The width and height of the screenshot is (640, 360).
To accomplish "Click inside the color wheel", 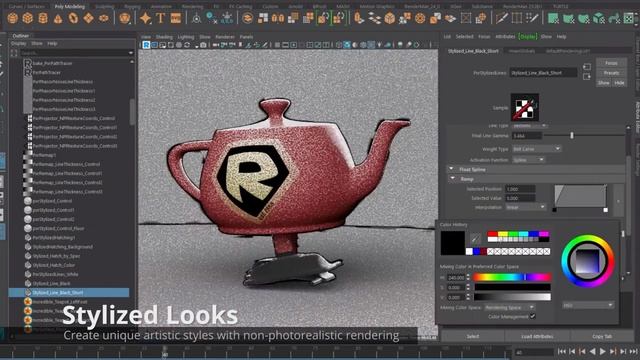I will coord(587,261).
